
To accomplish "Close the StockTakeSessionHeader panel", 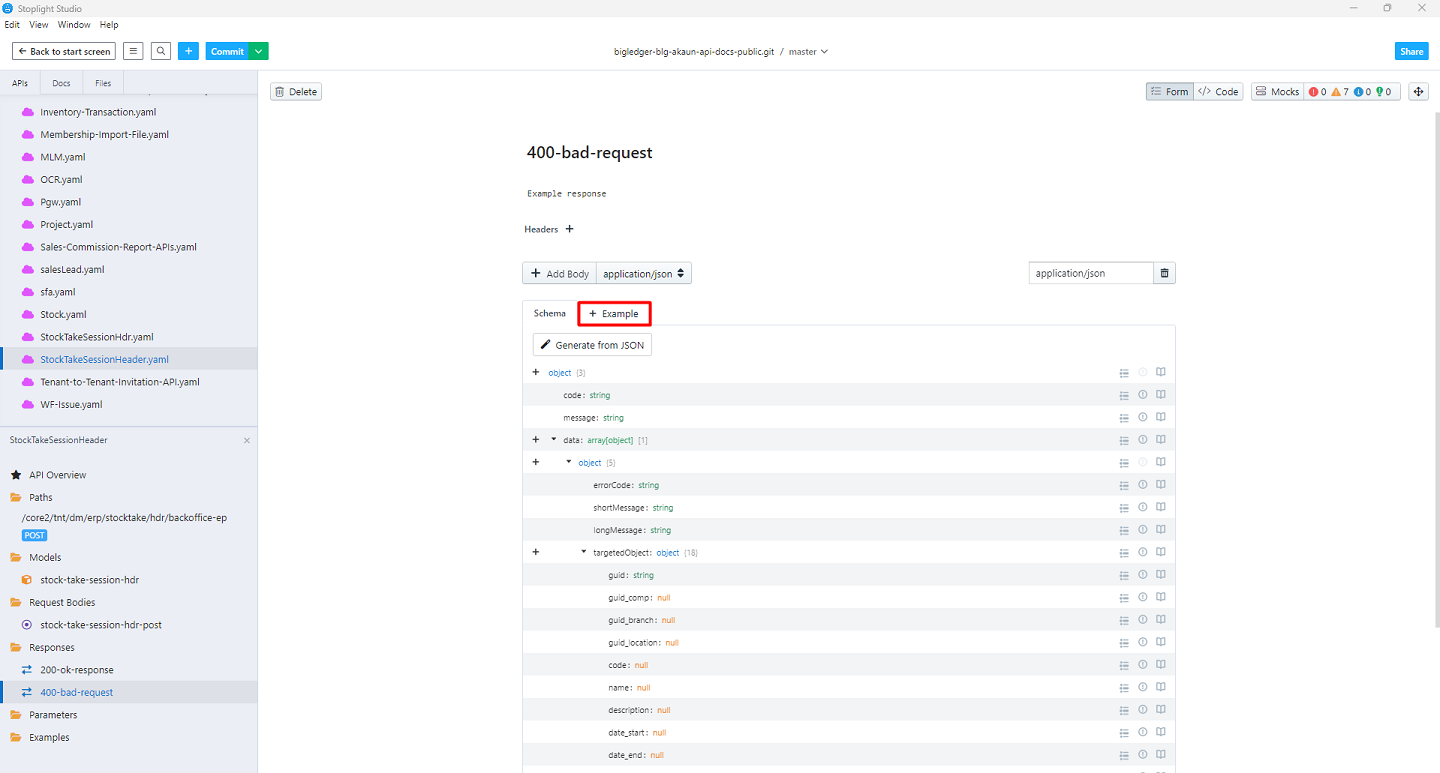I will tap(247, 440).
